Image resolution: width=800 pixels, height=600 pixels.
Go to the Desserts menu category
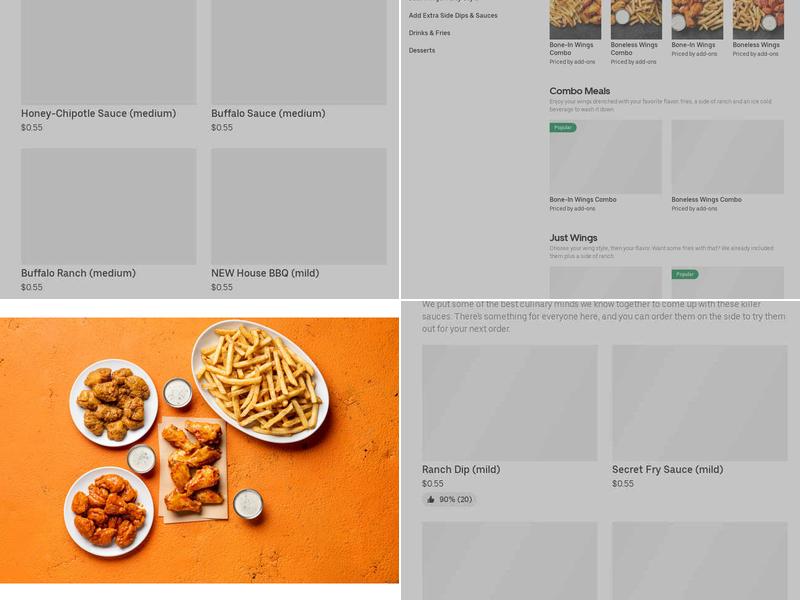click(x=422, y=50)
